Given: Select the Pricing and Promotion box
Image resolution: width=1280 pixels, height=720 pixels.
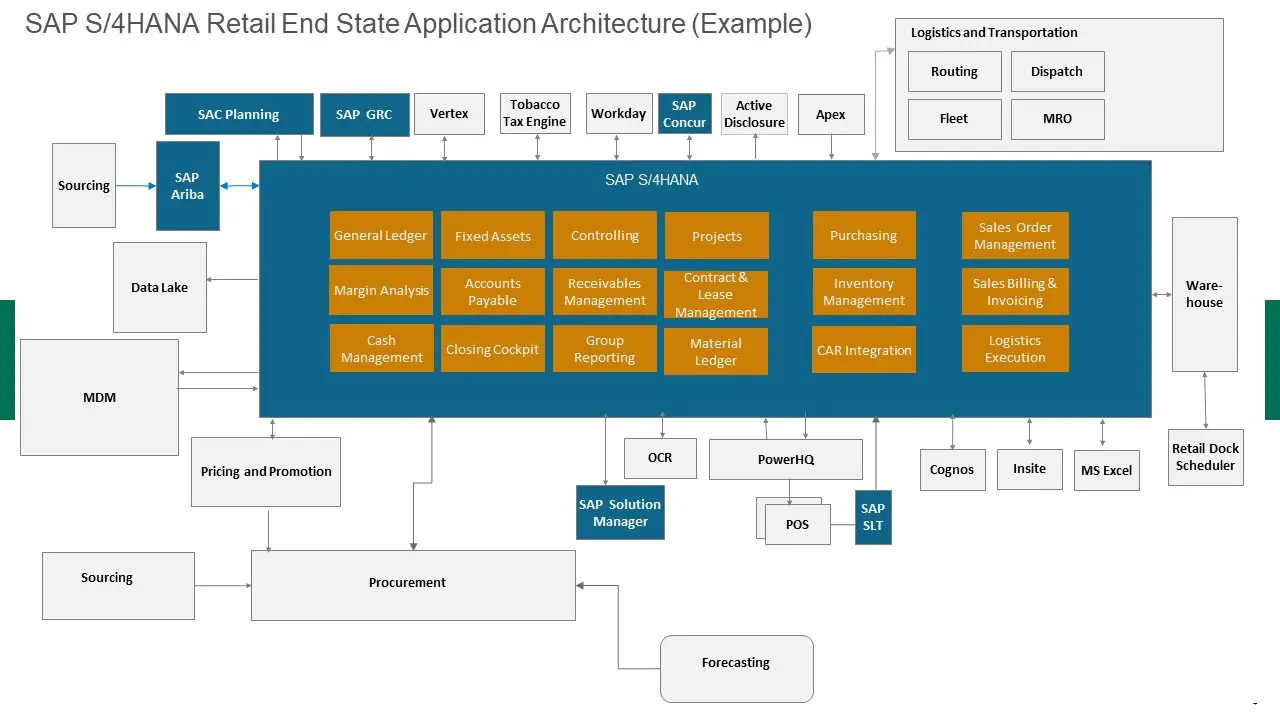Looking at the screenshot, I should click(x=265, y=472).
